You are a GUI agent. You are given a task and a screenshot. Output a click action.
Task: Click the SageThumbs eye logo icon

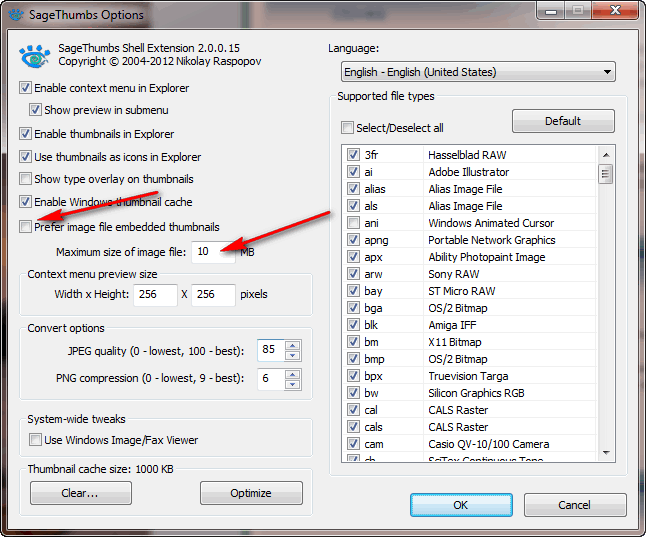click(x=35, y=56)
